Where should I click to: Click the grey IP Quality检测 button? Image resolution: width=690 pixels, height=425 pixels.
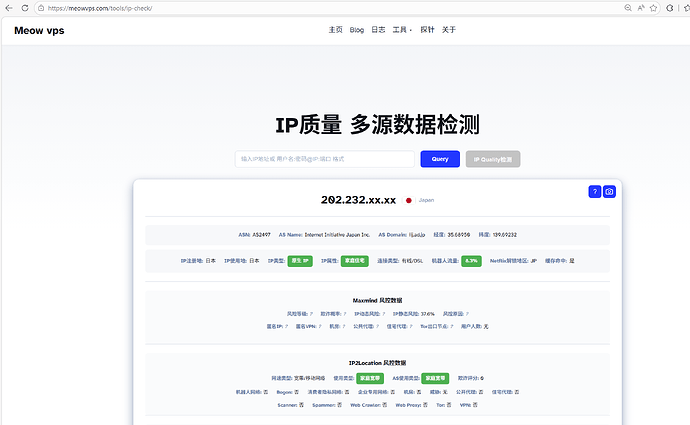click(493, 159)
